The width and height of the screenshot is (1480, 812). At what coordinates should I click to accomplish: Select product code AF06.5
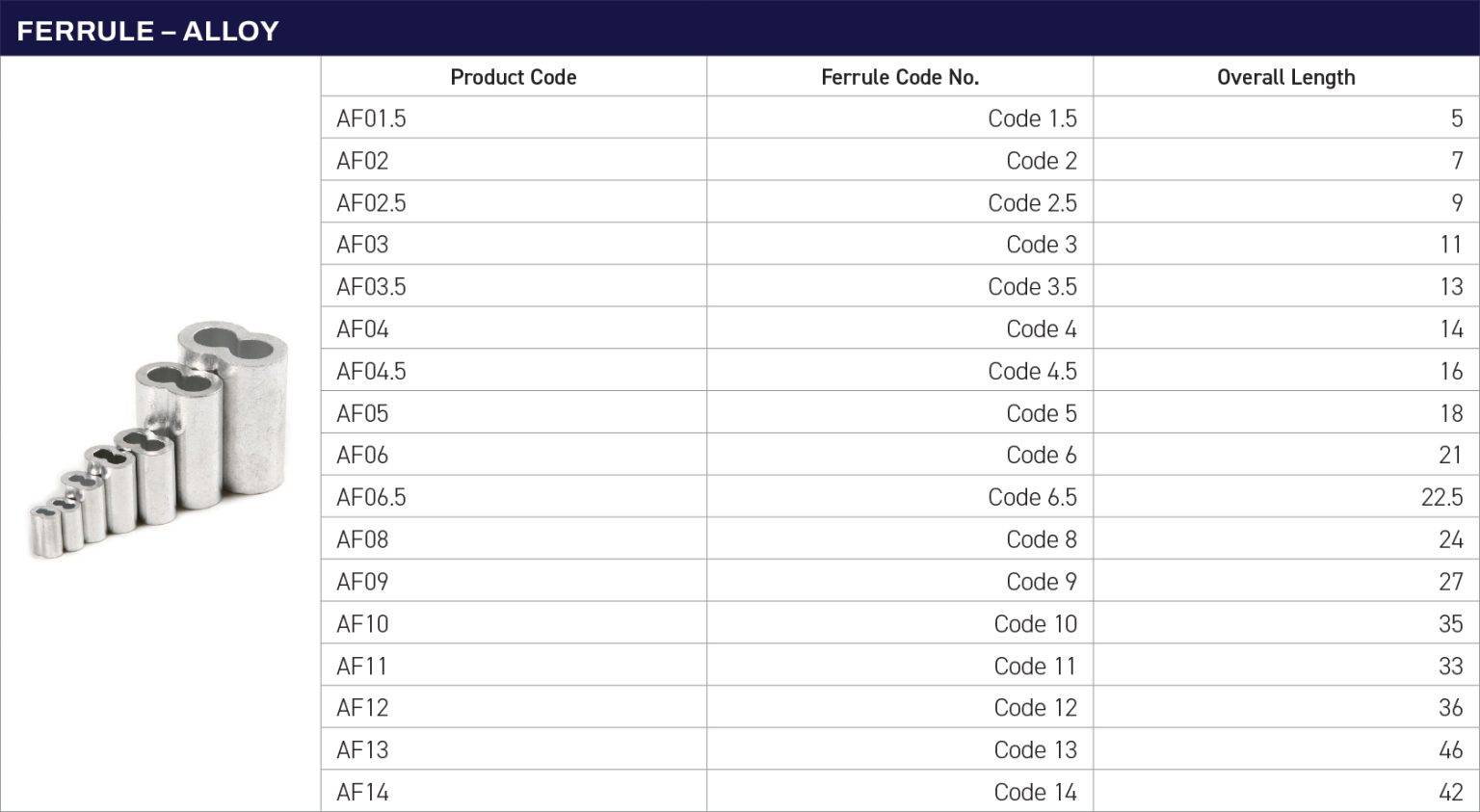point(371,497)
